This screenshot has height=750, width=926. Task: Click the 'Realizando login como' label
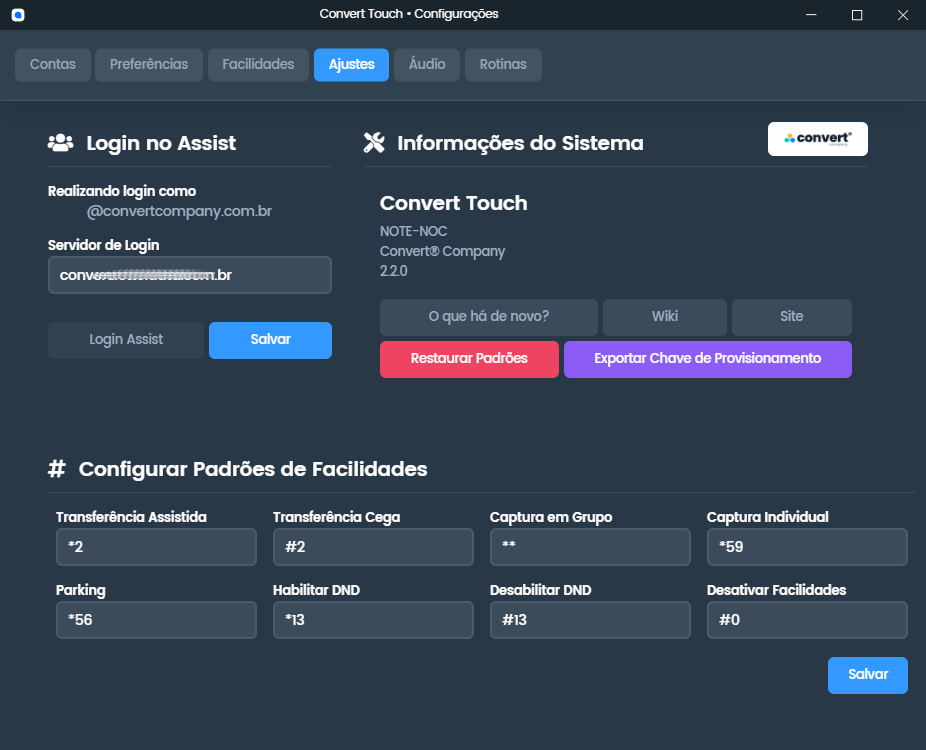[x=122, y=191]
